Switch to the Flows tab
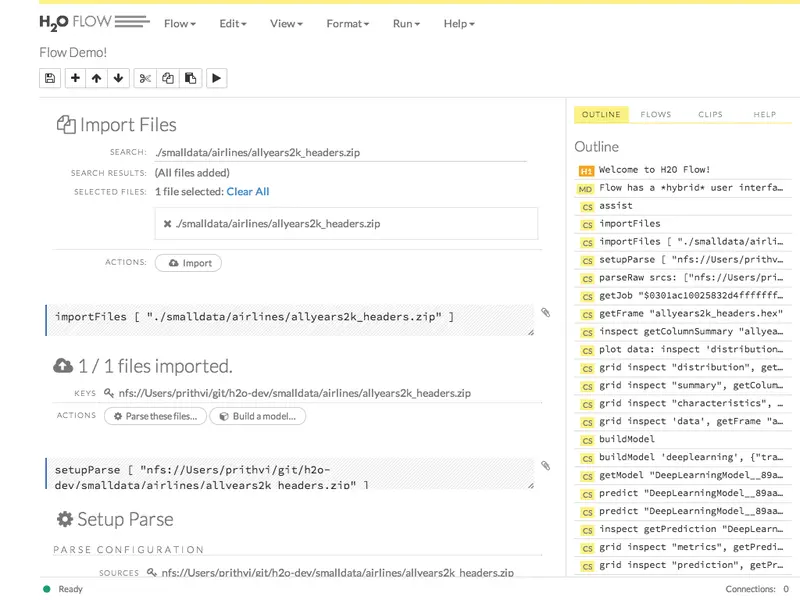This screenshot has height=600, width=800. [x=656, y=114]
